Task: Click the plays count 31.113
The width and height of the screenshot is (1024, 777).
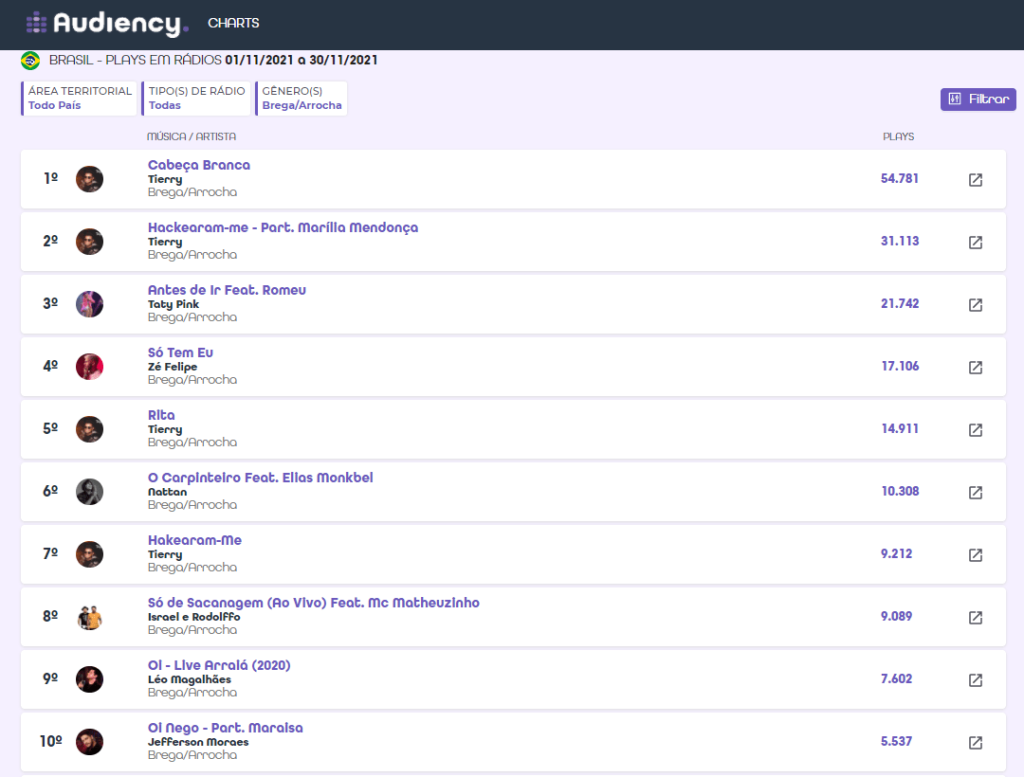Action: pos(899,241)
